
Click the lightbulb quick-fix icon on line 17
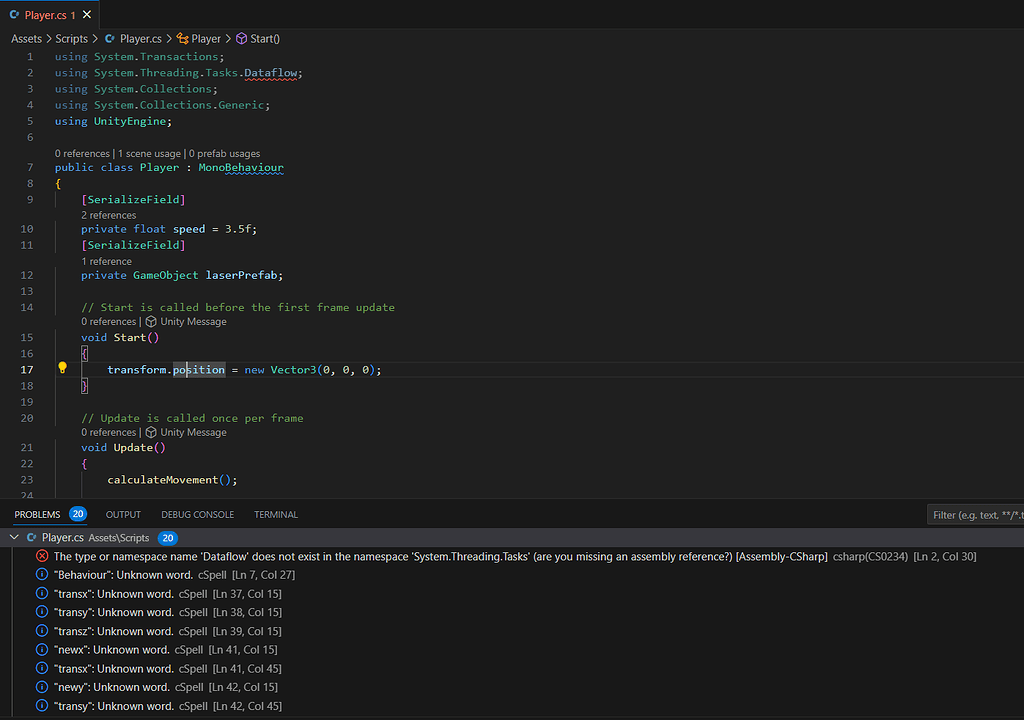(62, 369)
